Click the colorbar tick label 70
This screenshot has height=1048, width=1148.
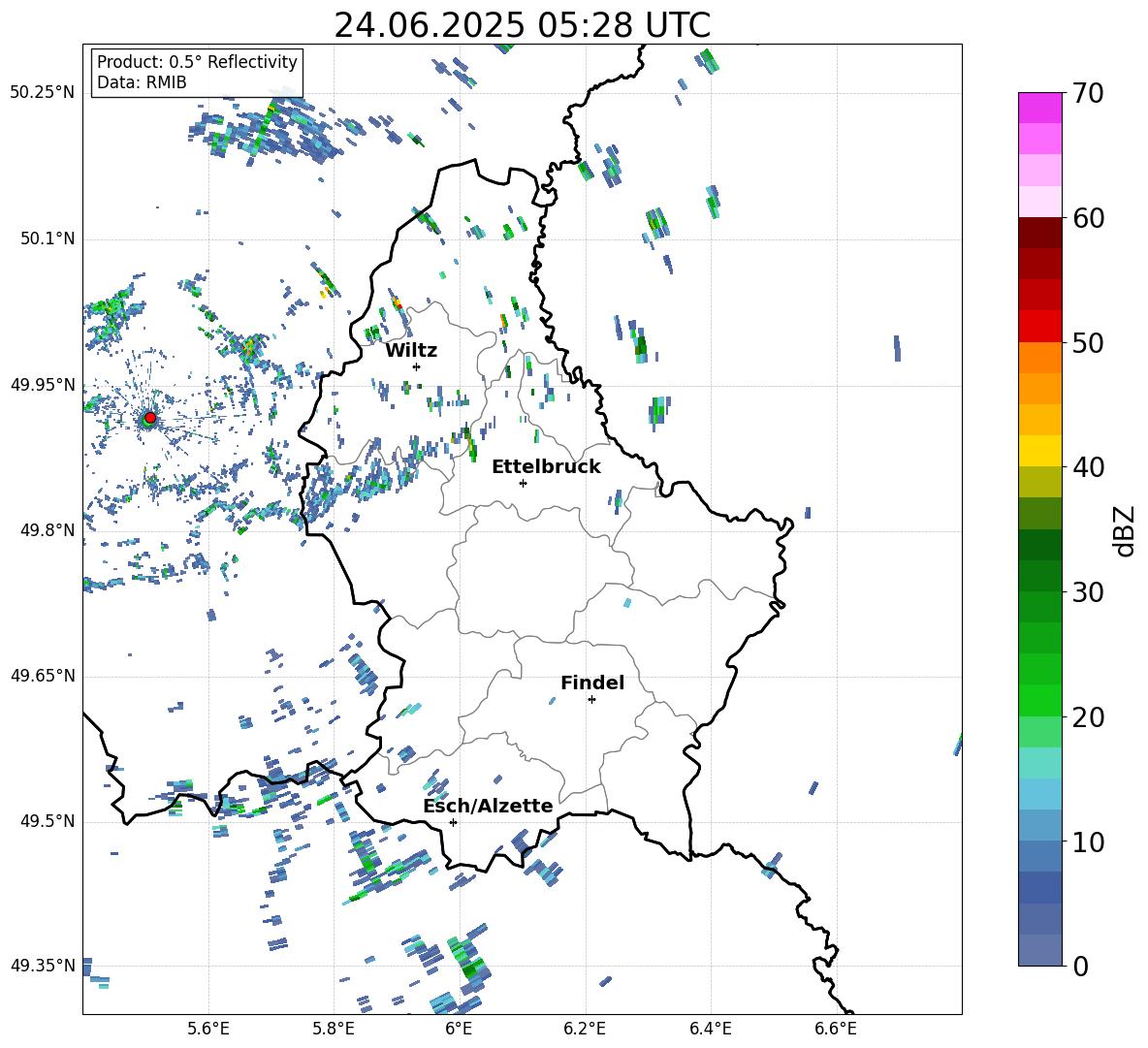[1088, 94]
